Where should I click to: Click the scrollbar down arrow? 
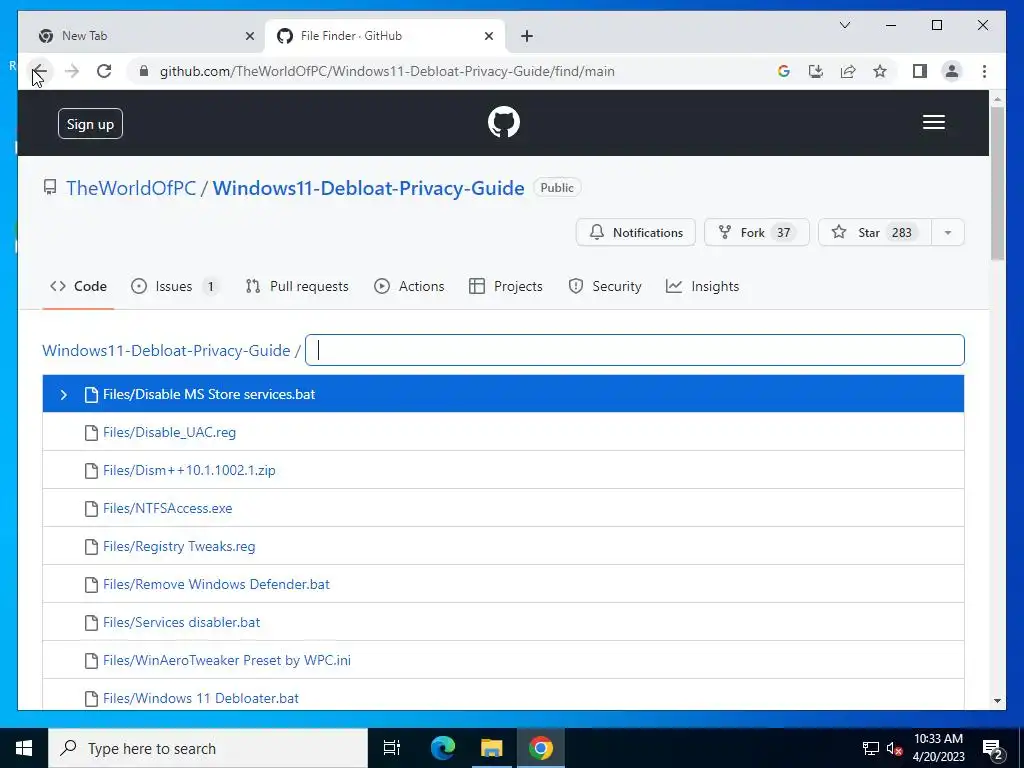(997, 701)
